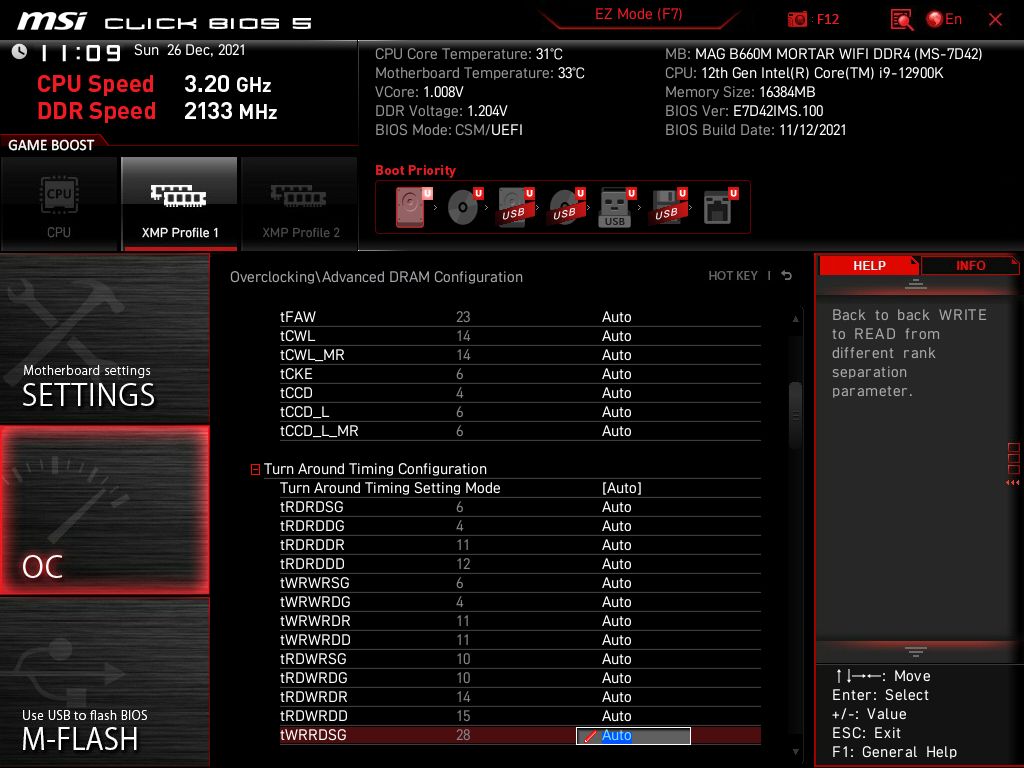Set the tFAW Auto value field
The height and width of the screenshot is (768, 1024).
pyautogui.click(x=616, y=317)
